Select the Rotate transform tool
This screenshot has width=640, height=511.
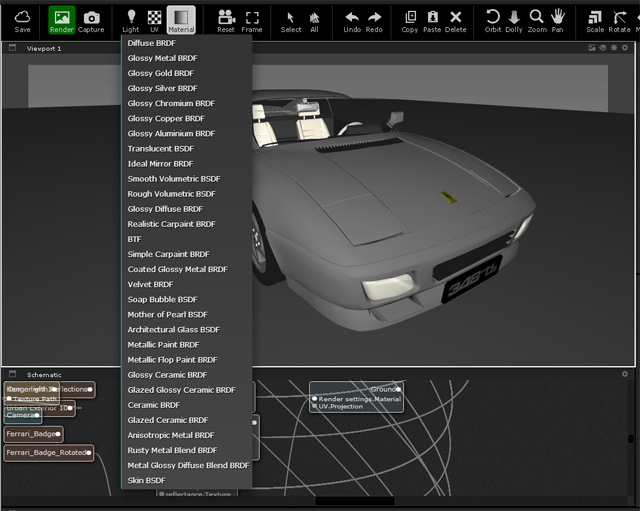click(x=620, y=21)
